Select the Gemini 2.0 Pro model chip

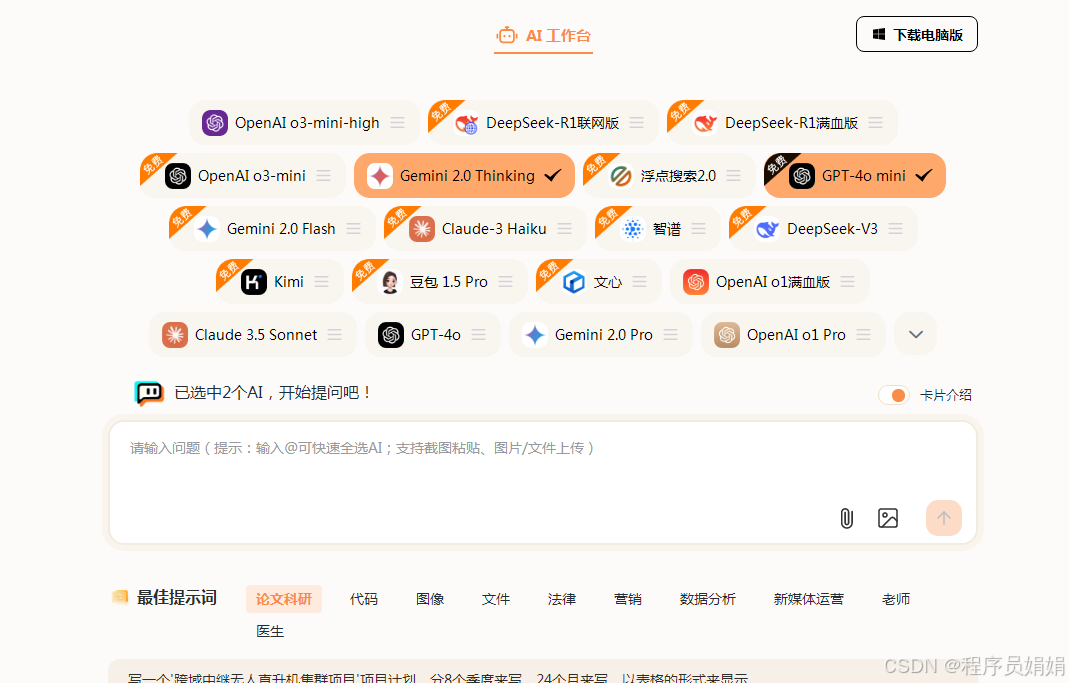pyautogui.click(x=601, y=335)
